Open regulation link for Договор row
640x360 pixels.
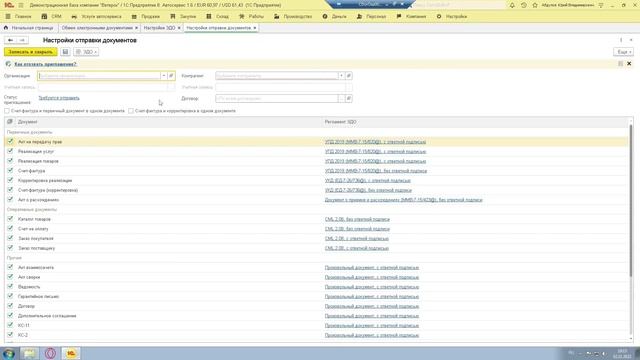[x=372, y=306]
